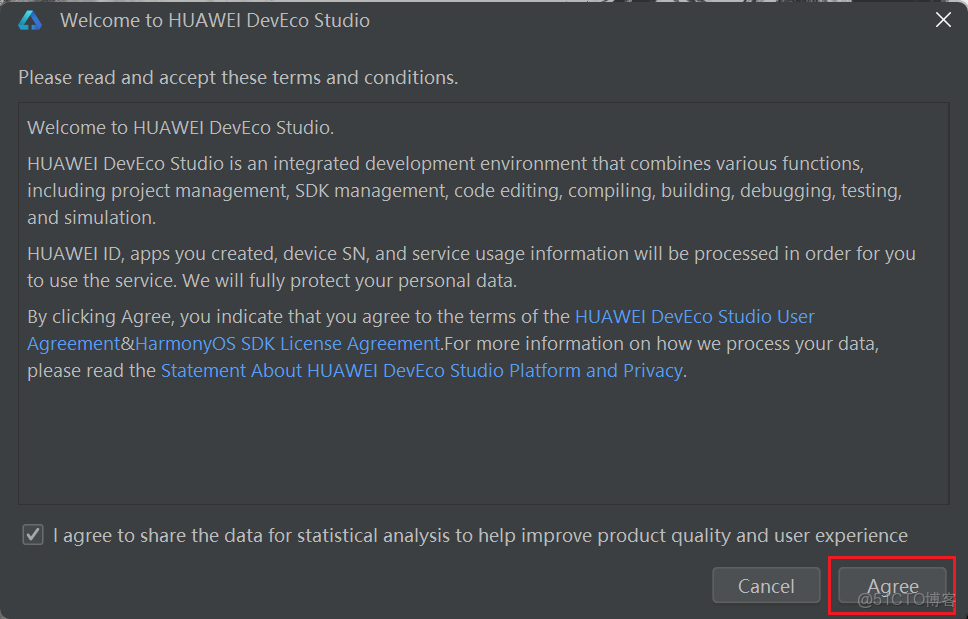Click the "HUAWEI ID, apps you created" paragraph
Screen dimensions: 968x619
coord(470,254)
